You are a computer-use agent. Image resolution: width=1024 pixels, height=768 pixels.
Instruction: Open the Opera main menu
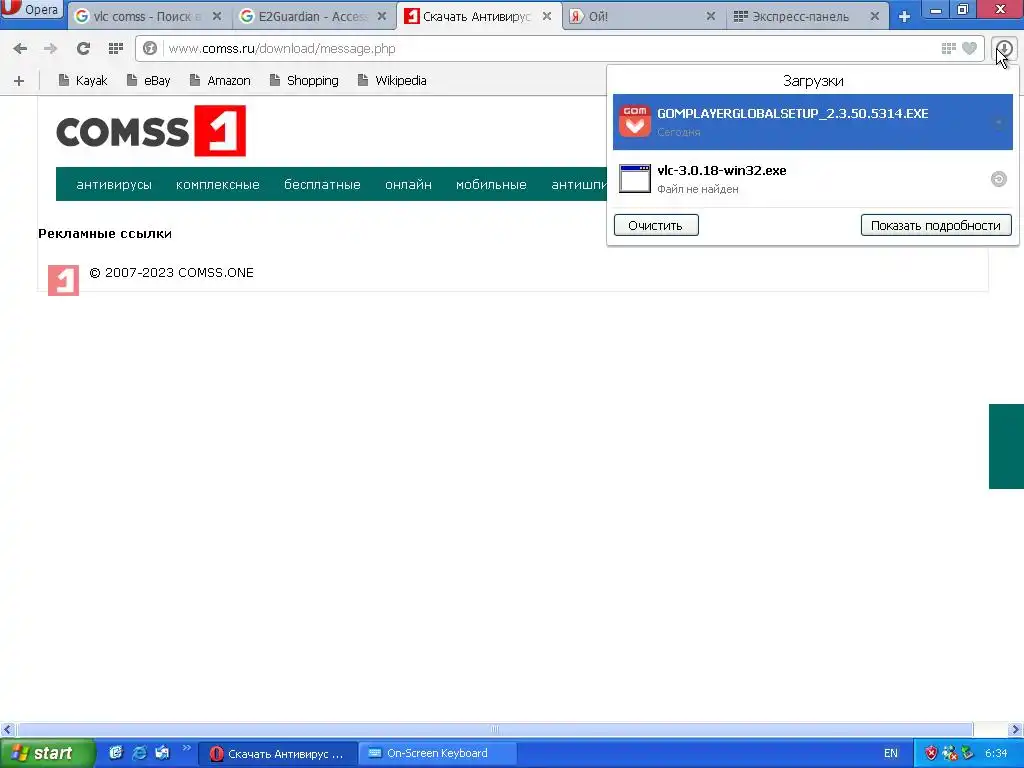click(31, 10)
